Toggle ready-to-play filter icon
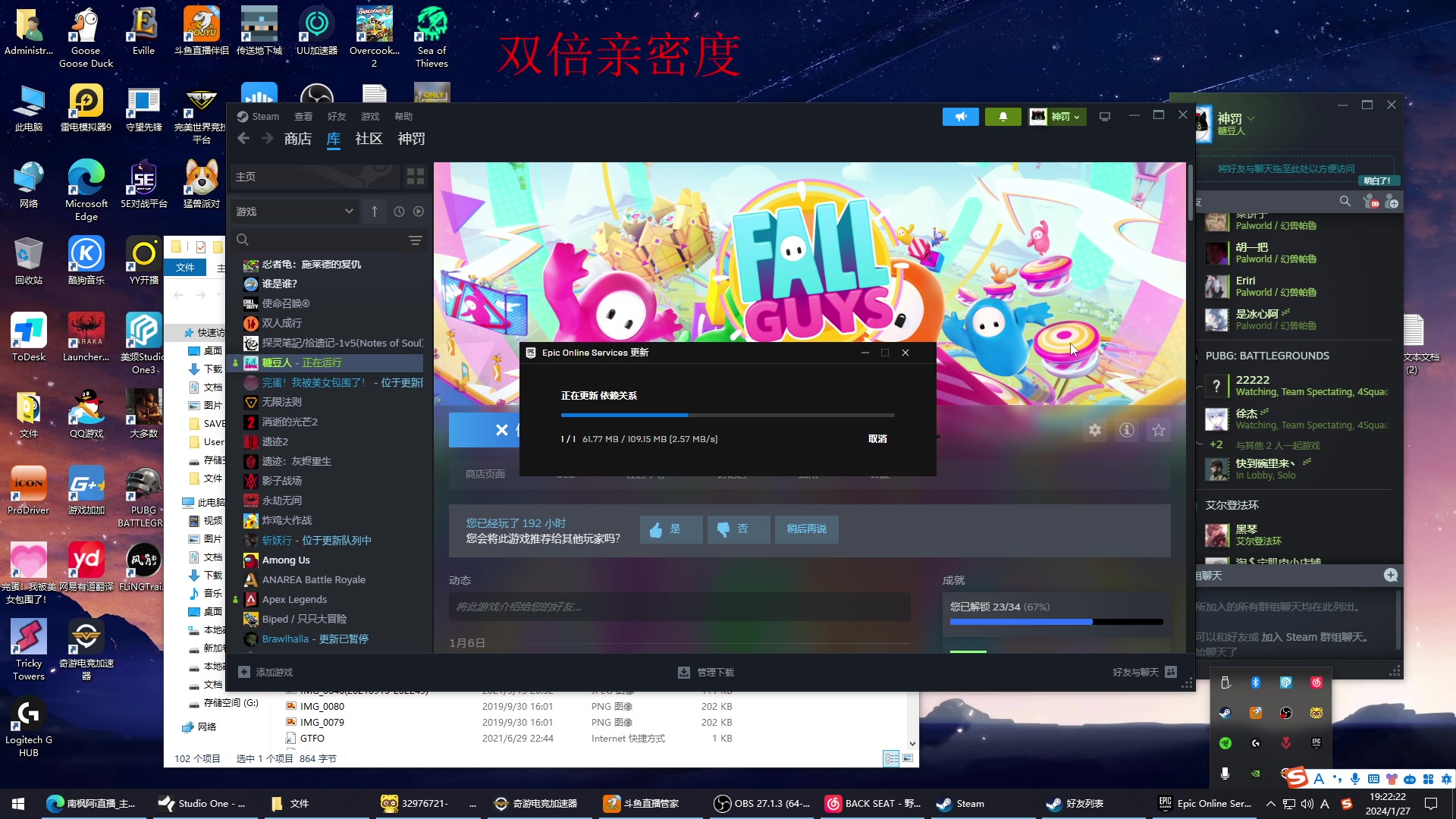The height and width of the screenshot is (819, 1456). [419, 212]
